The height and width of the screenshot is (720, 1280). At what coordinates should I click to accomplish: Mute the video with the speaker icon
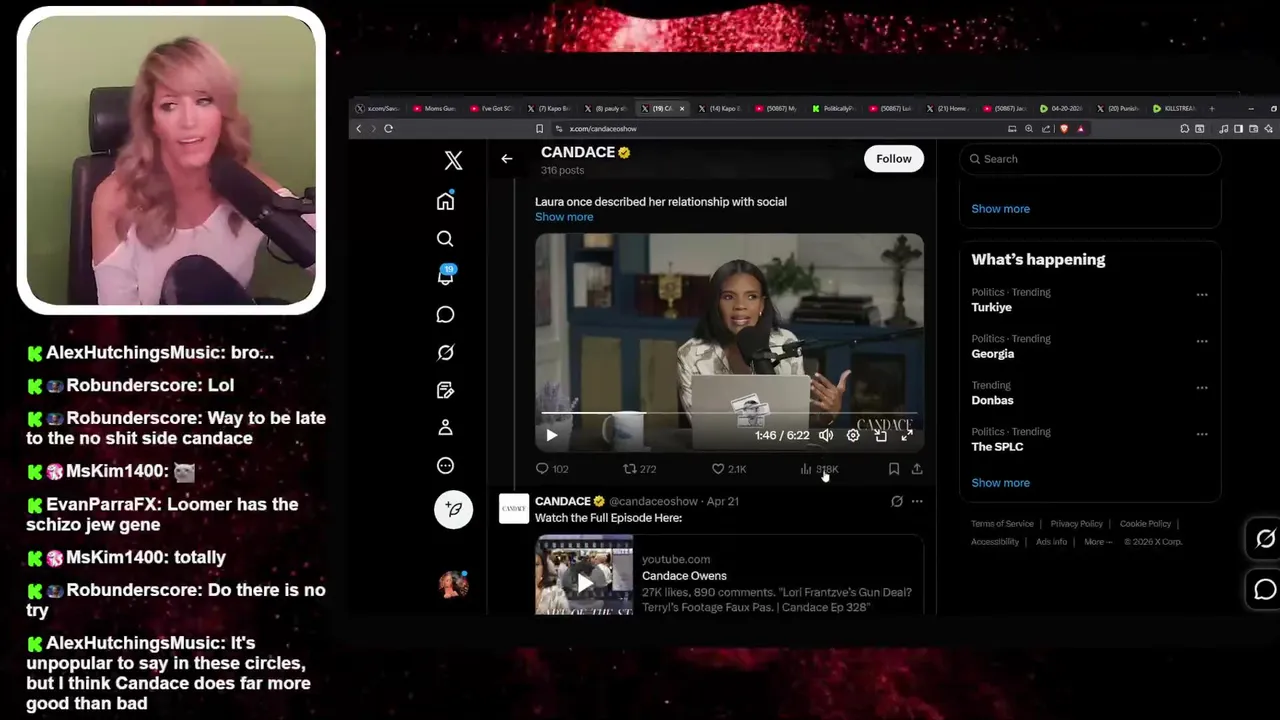[826, 435]
